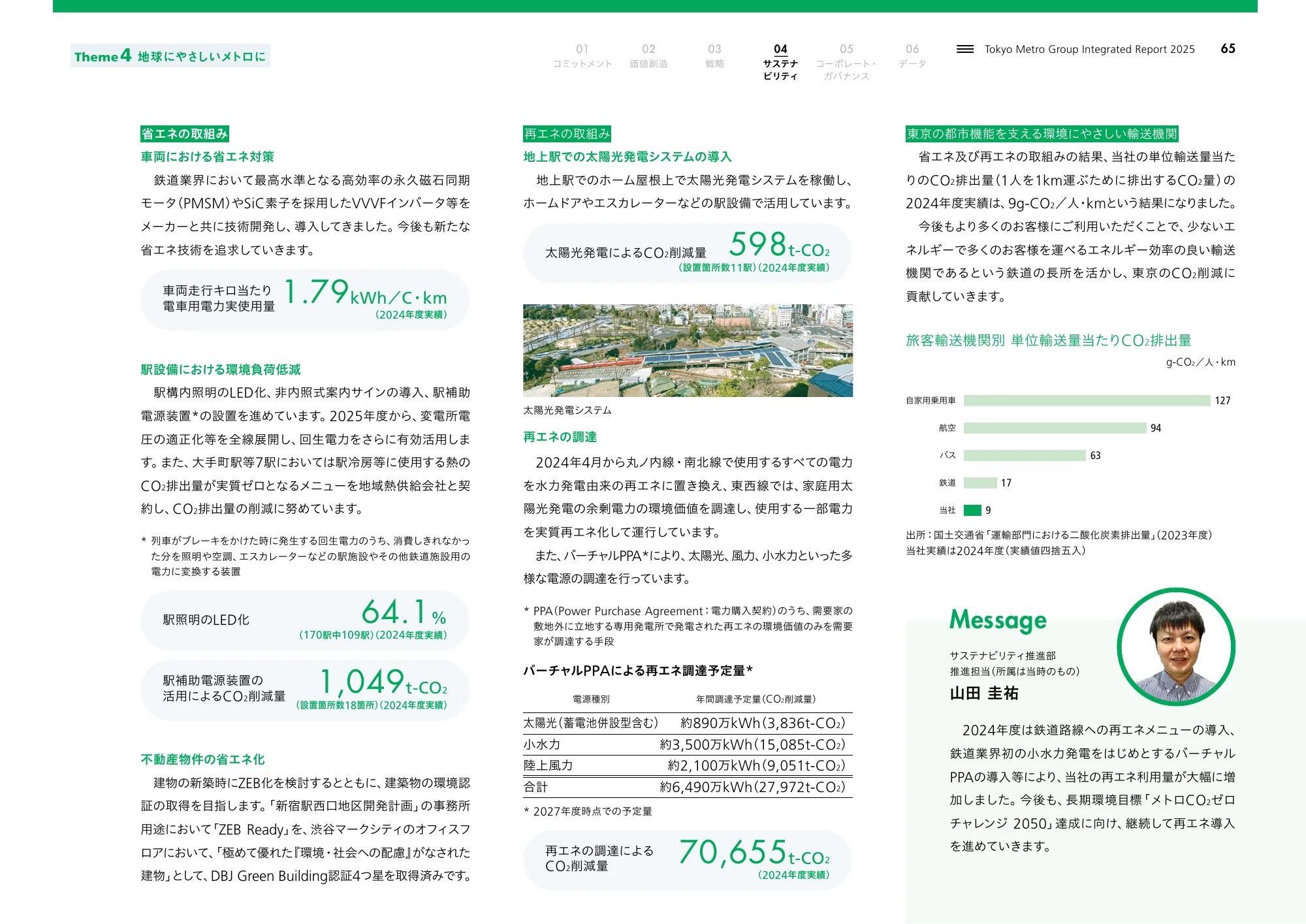Click the 駅設備における環境負荷低減 subheading
Viewport: 1306px width, 924px height.
click(x=221, y=370)
